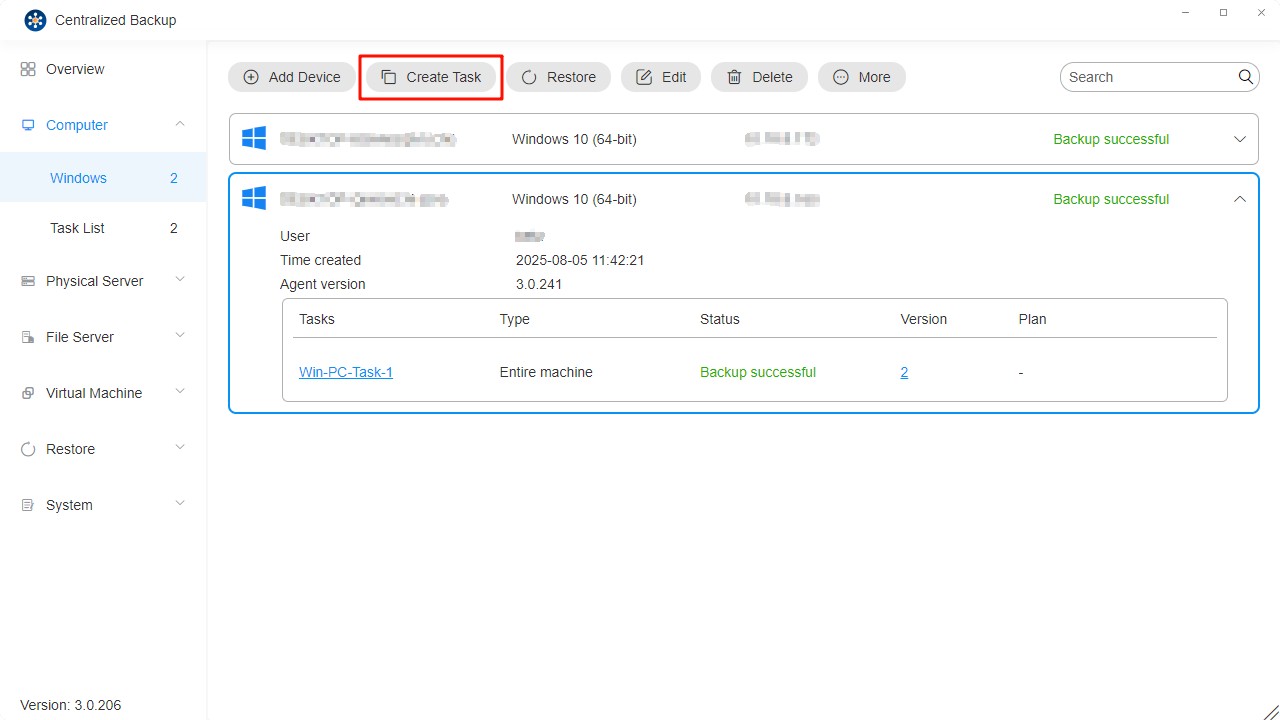Select the Computer icon in the sidebar
The width and height of the screenshot is (1280, 720).
(x=27, y=125)
